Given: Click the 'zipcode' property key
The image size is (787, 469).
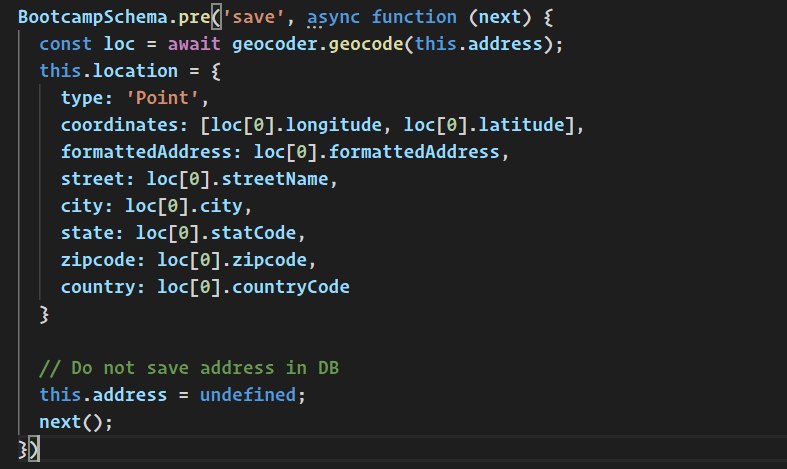Looking at the screenshot, I should tap(98, 260).
